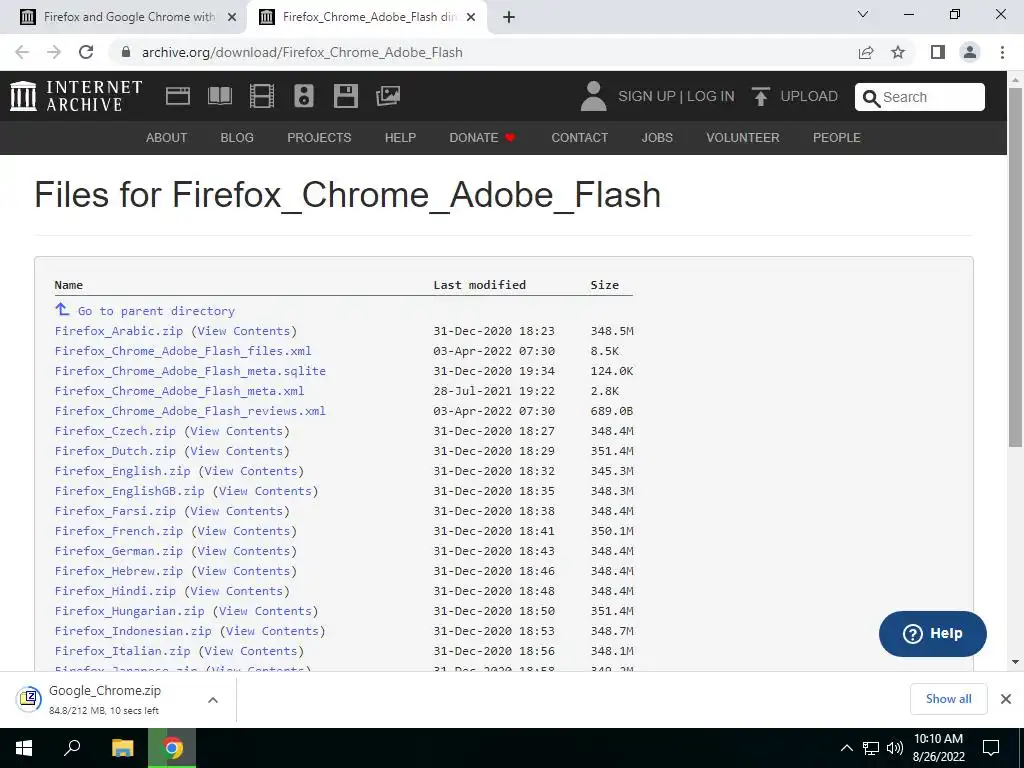Click the search magnifier icon in Archive search
This screenshot has width=1024, height=768.
[871, 98]
